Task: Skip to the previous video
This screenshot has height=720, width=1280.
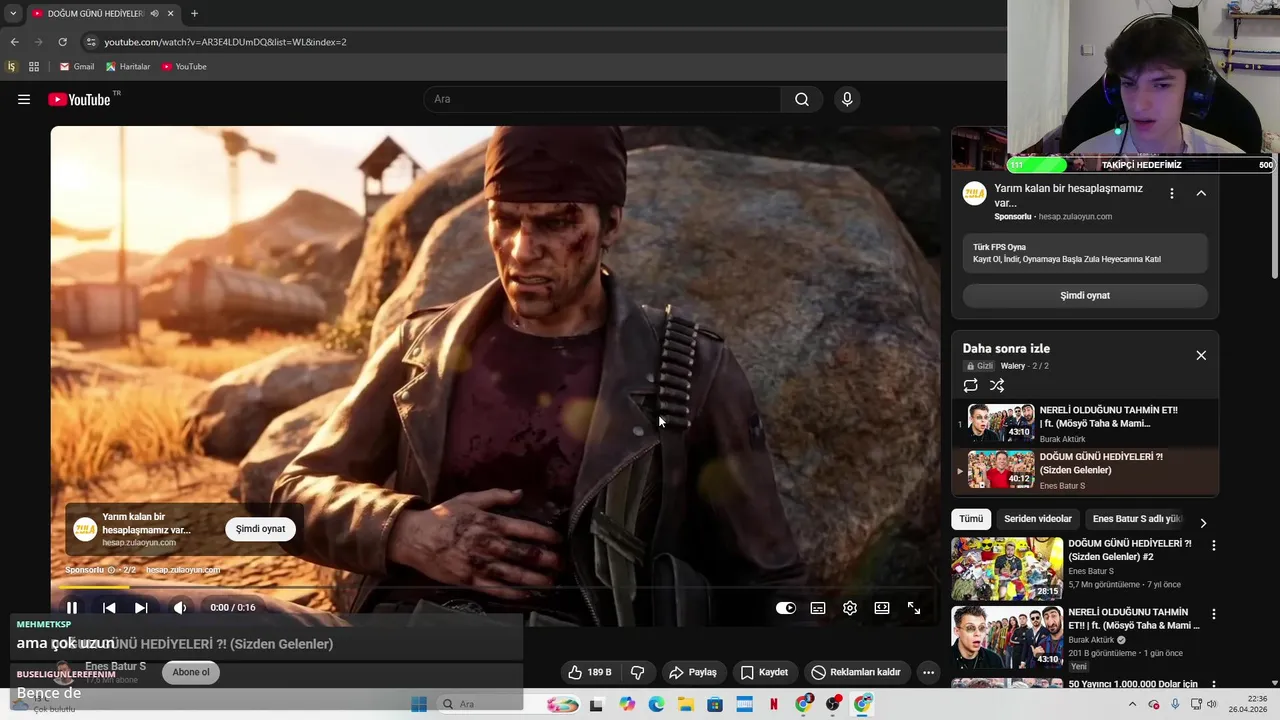Action: [109, 607]
